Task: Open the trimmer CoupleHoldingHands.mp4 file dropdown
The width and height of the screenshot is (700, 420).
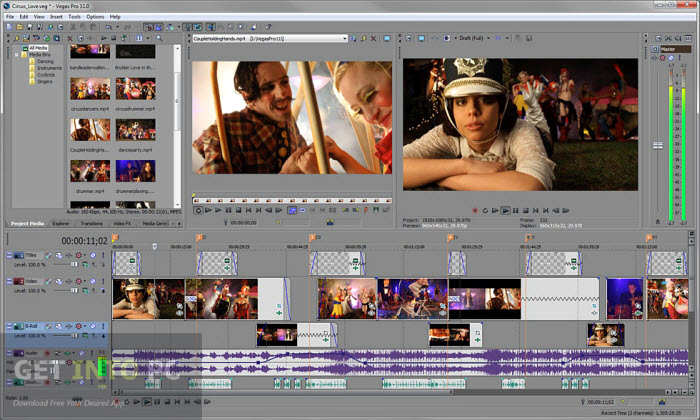Action: (x=344, y=38)
